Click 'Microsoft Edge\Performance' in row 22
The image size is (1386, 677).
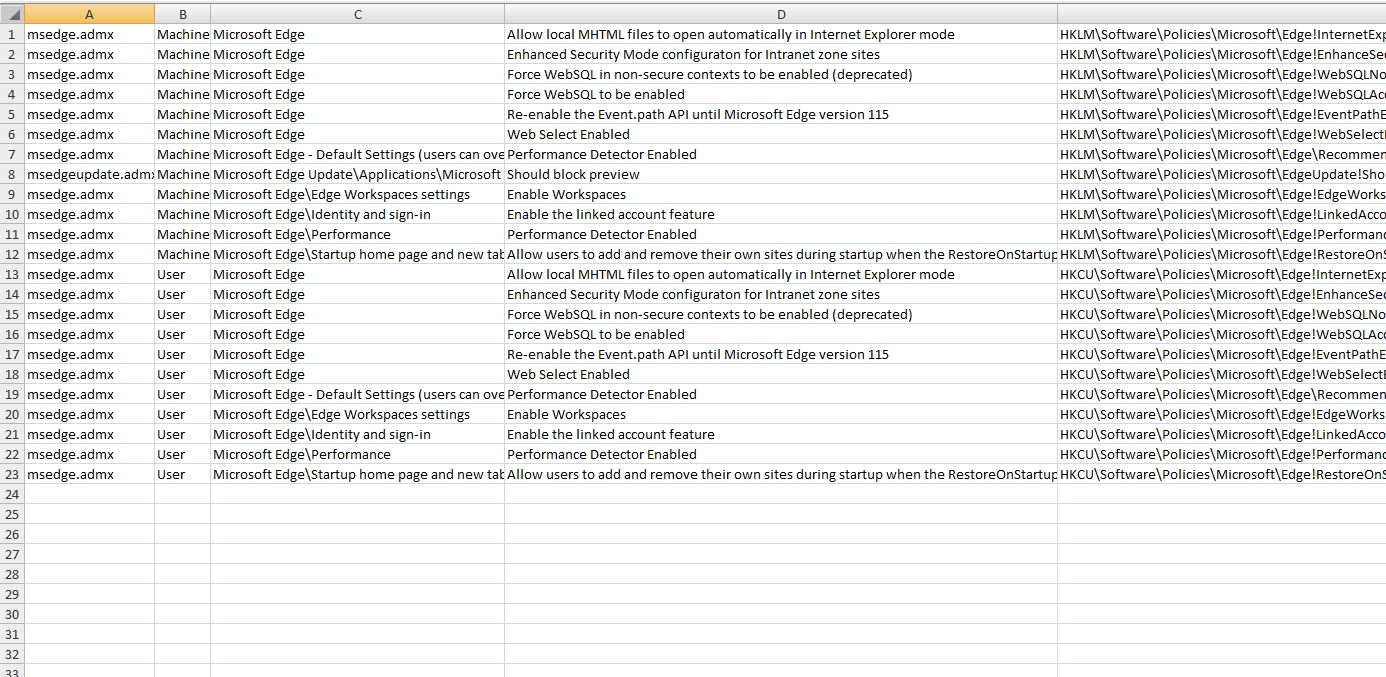coord(358,454)
